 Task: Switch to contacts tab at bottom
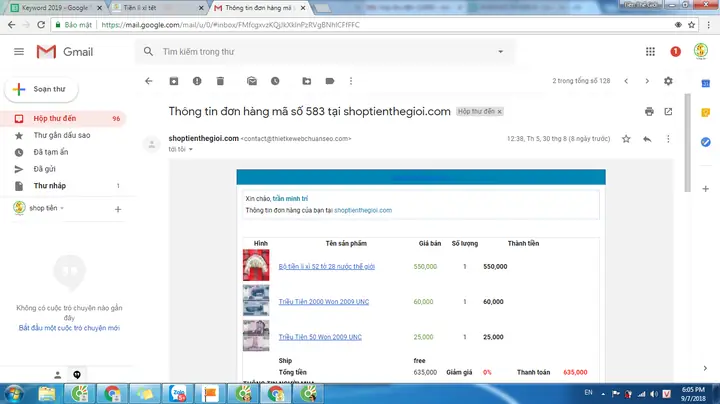pos(57,375)
